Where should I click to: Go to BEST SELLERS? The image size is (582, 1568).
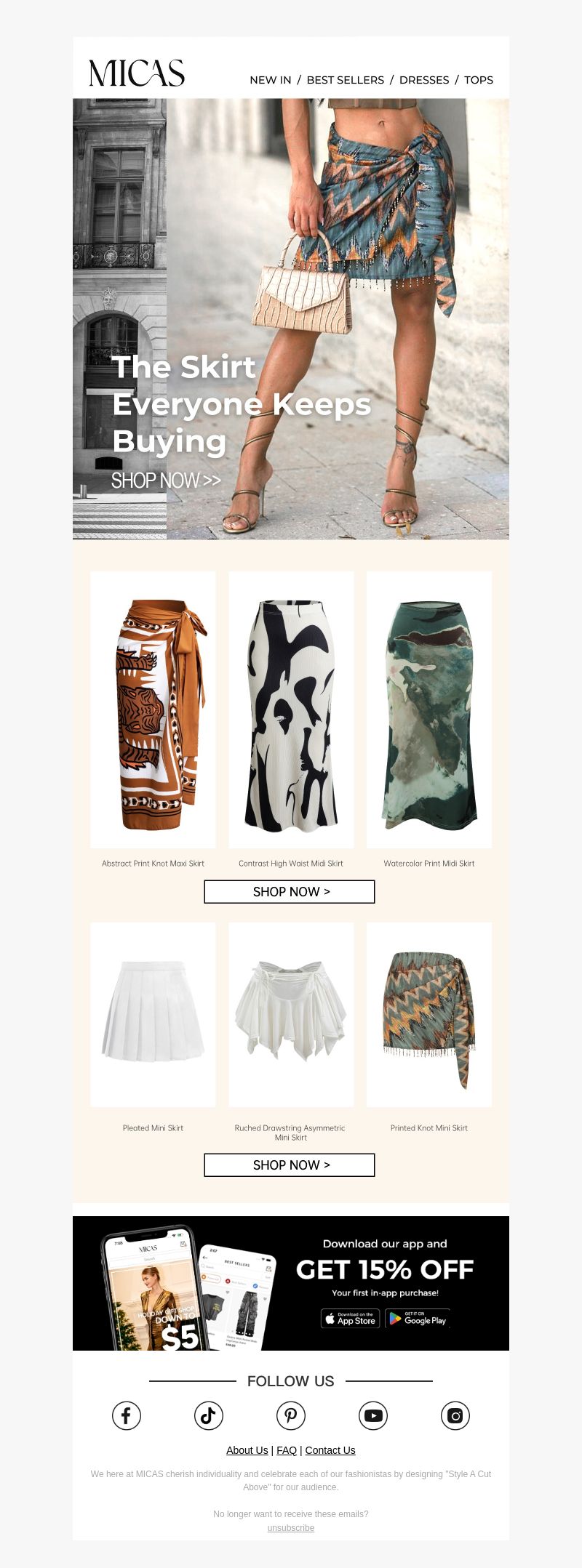346,80
